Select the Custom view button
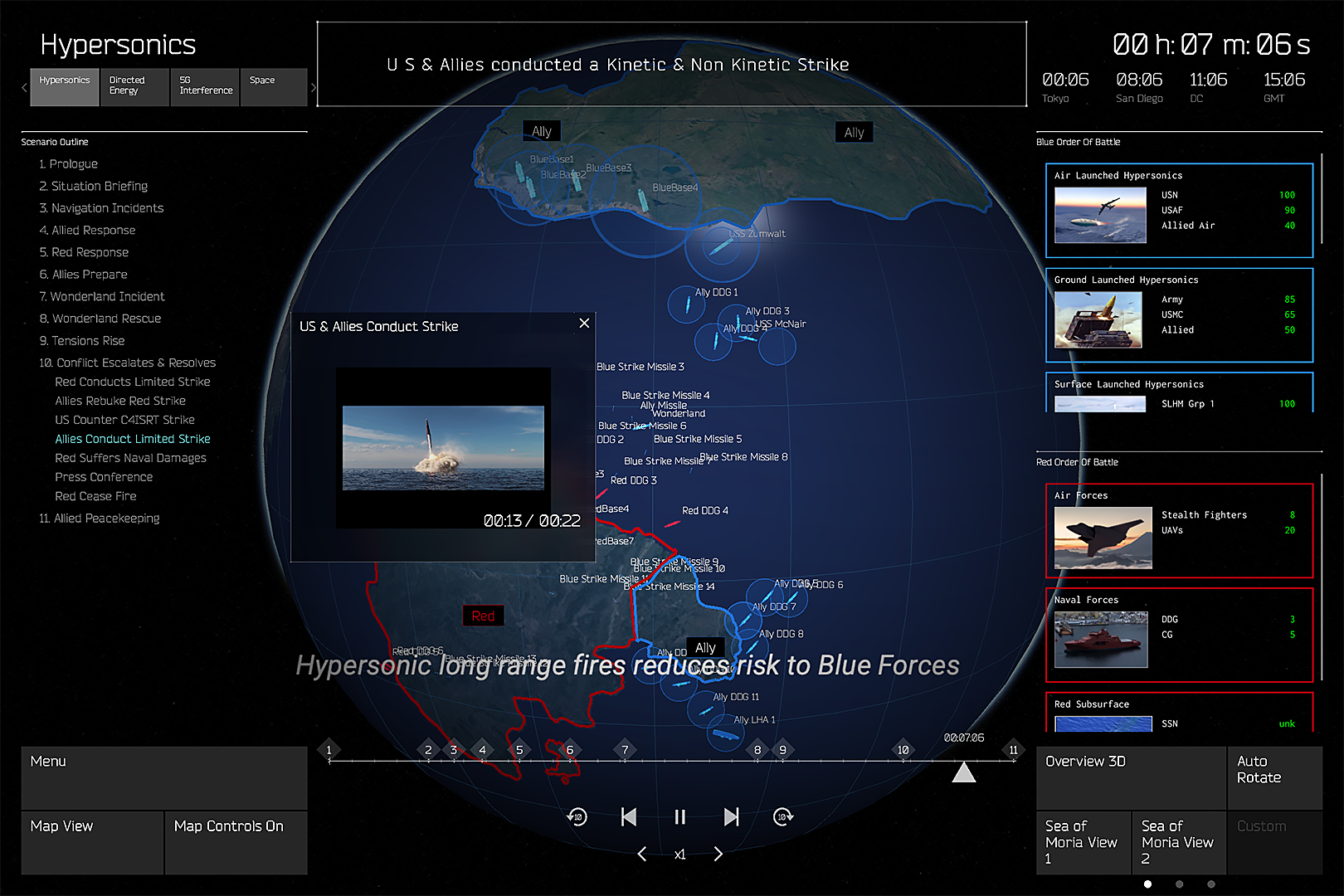The width and height of the screenshot is (1344, 896). click(1275, 843)
